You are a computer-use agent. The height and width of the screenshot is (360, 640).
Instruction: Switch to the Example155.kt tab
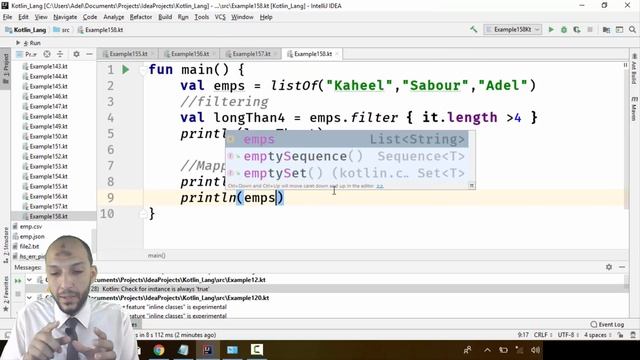tap(128, 54)
